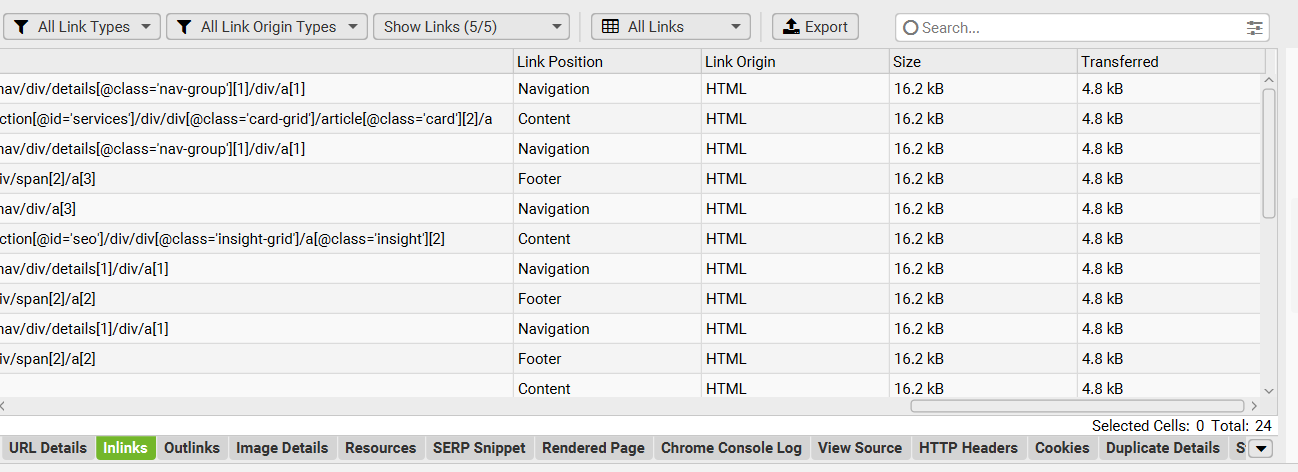Screen dimensions: 1298x472
Task: Click the search filter options icon
Action: 1254,28
